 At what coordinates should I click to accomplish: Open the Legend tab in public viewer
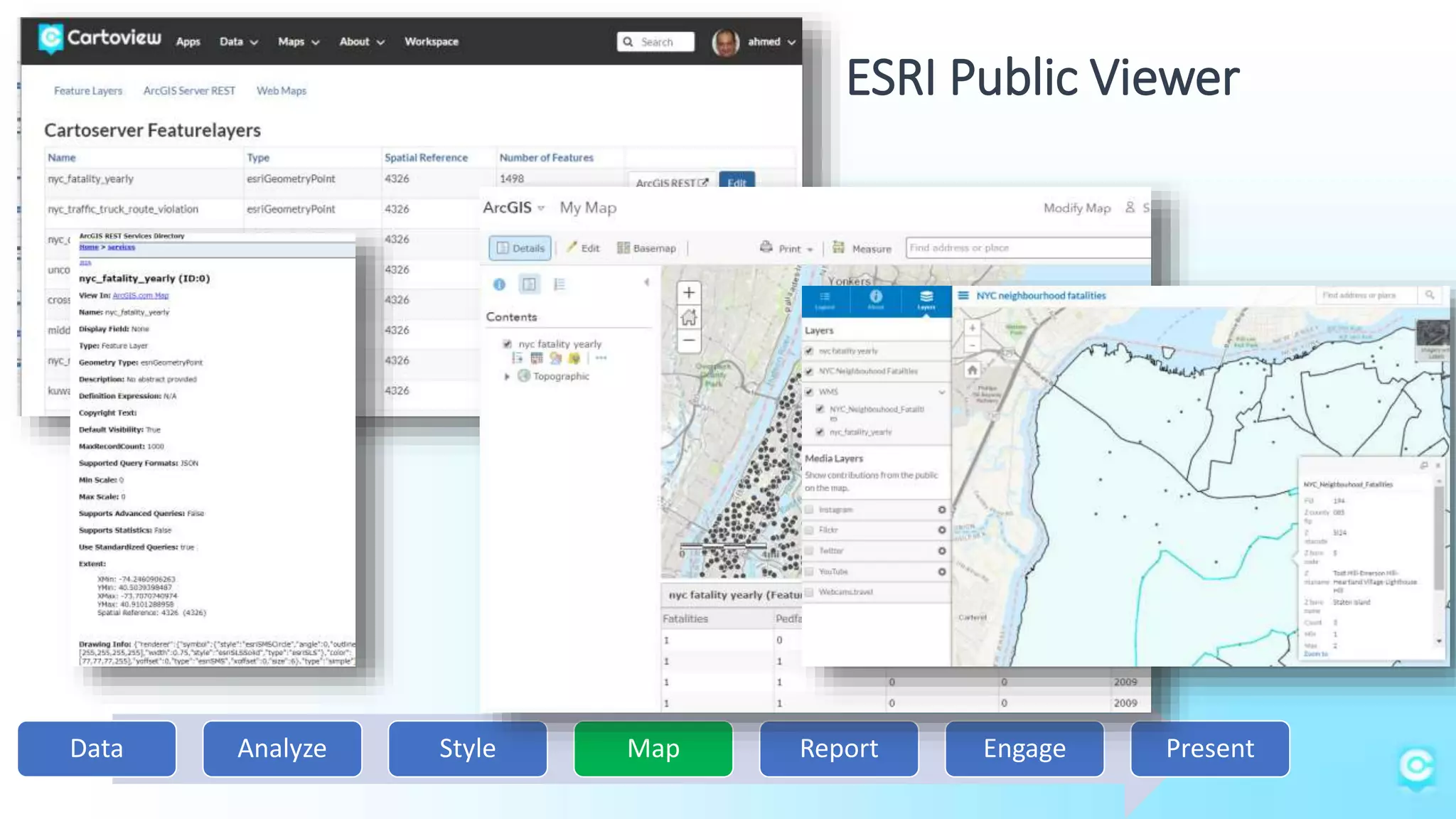[x=825, y=300]
